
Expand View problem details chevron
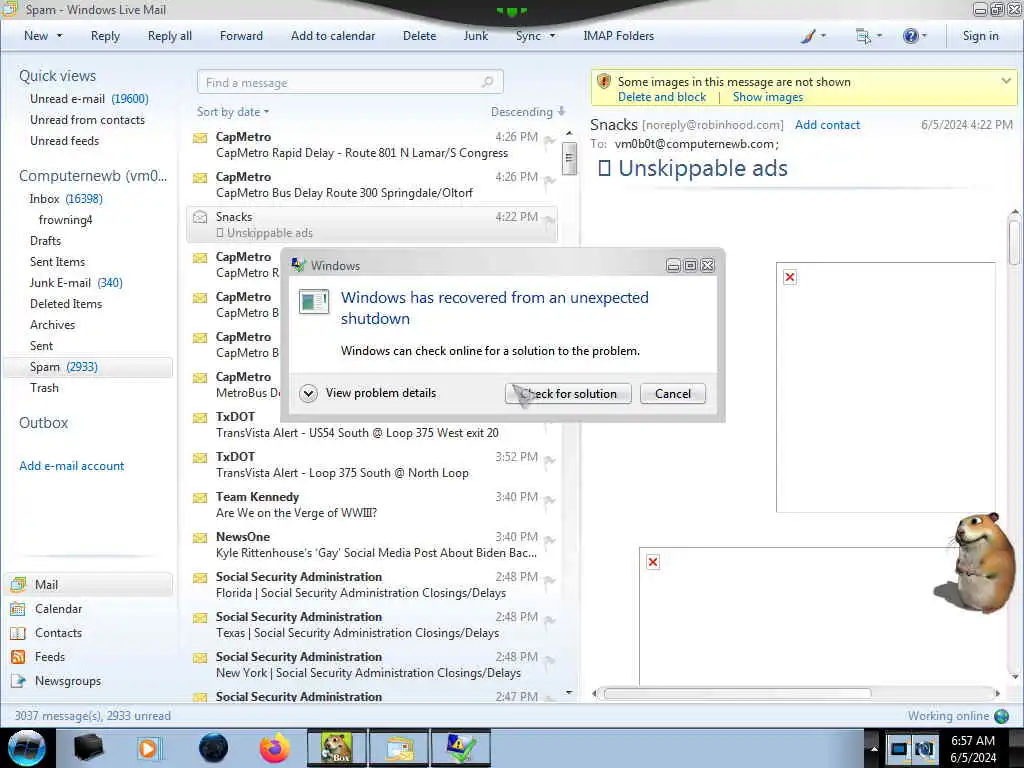[x=308, y=393]
